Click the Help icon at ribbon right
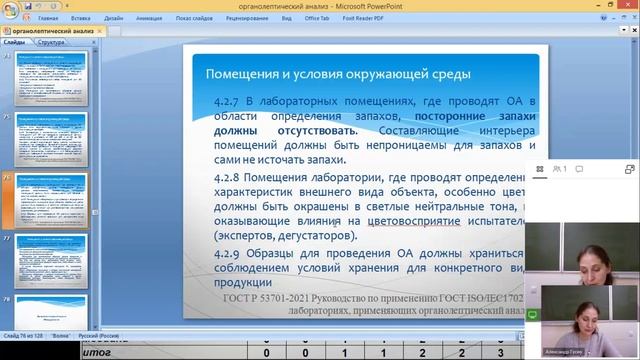640x360 pixels. (x=603, y=18)
